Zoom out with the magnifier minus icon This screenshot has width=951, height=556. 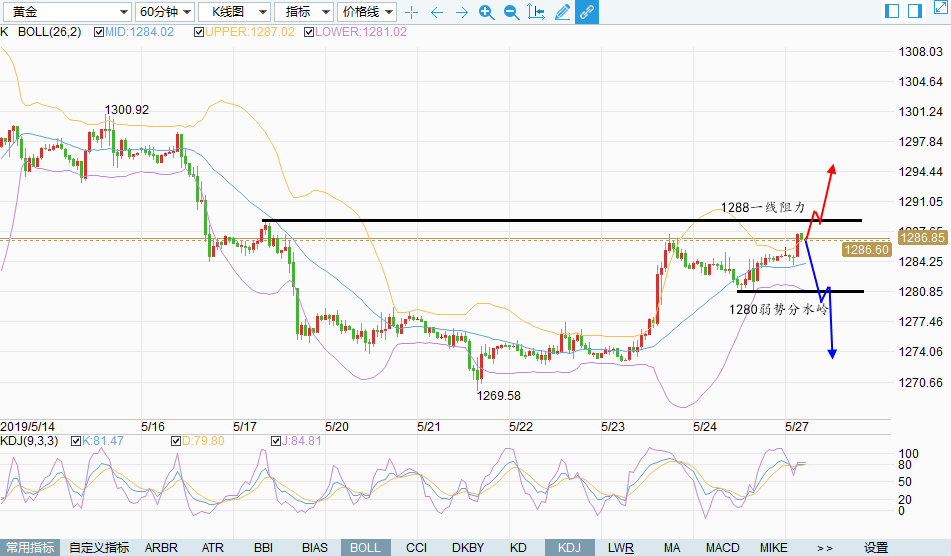point(511,12)
